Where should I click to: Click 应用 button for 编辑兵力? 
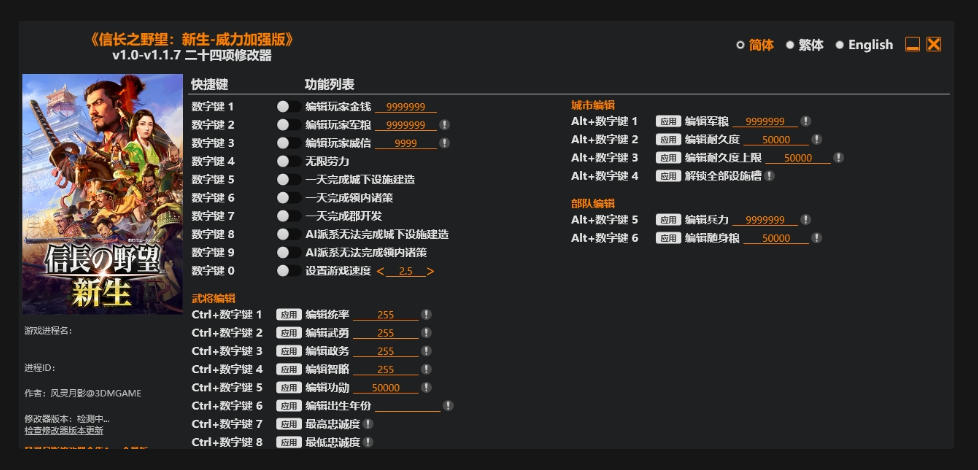pyautogui.click(x=668, y=219)
